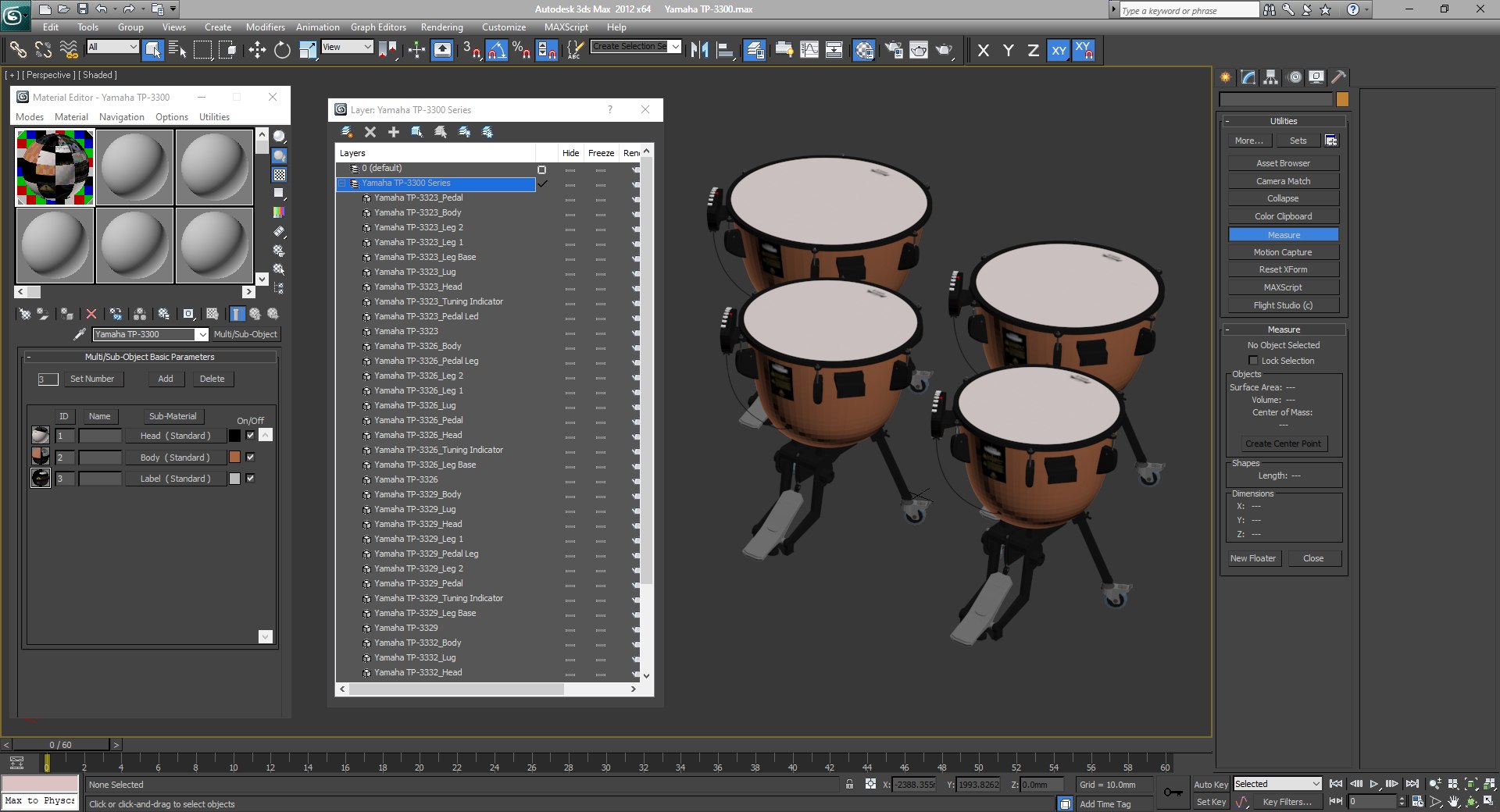Select the Select and Move tool
Image resolution: width=1500 pixels, height=812 pixels.
[x=257, y=51]
